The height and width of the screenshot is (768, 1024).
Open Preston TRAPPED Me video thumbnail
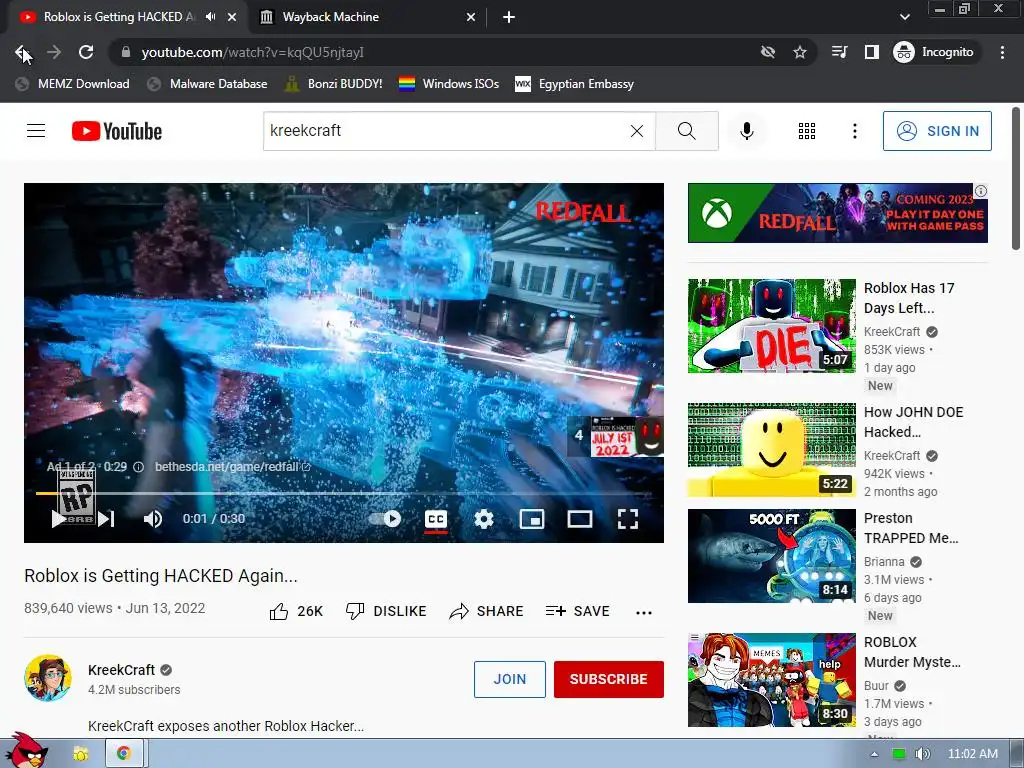[772, 556]
